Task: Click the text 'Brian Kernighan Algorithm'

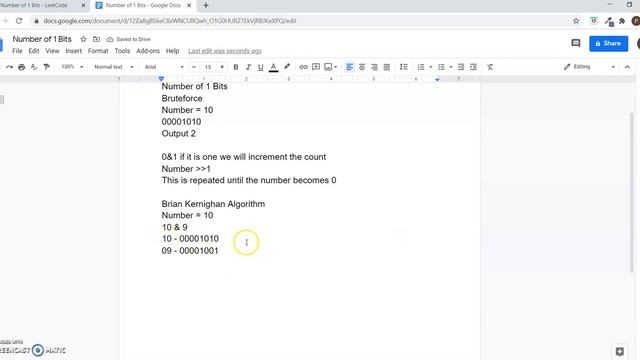Action: click(x=213, y=204)
